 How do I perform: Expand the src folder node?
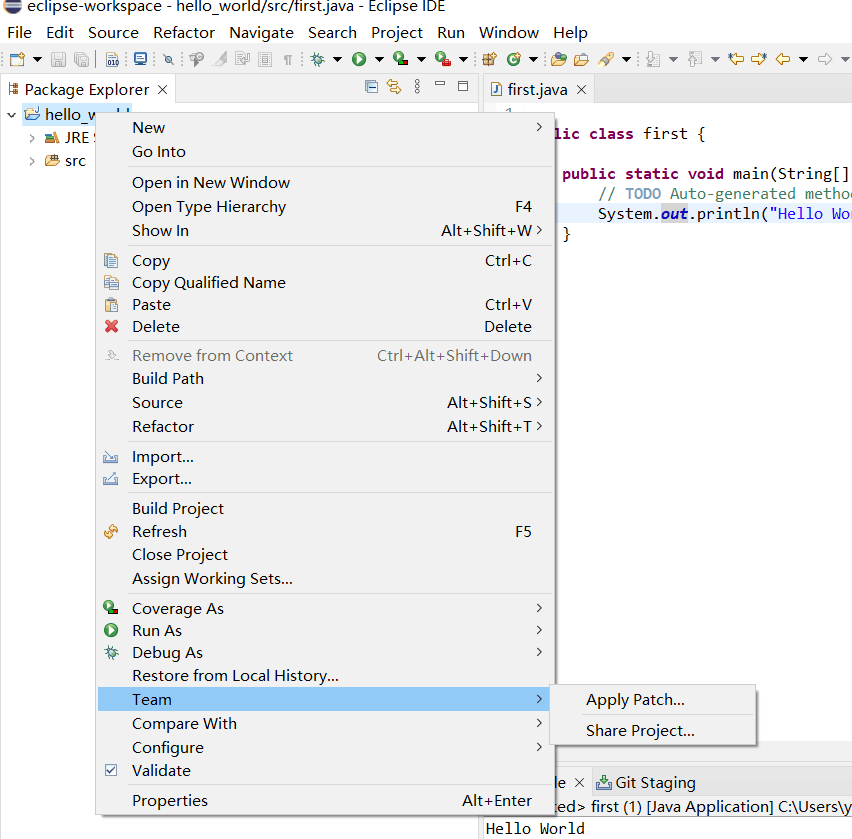(32, 161)
